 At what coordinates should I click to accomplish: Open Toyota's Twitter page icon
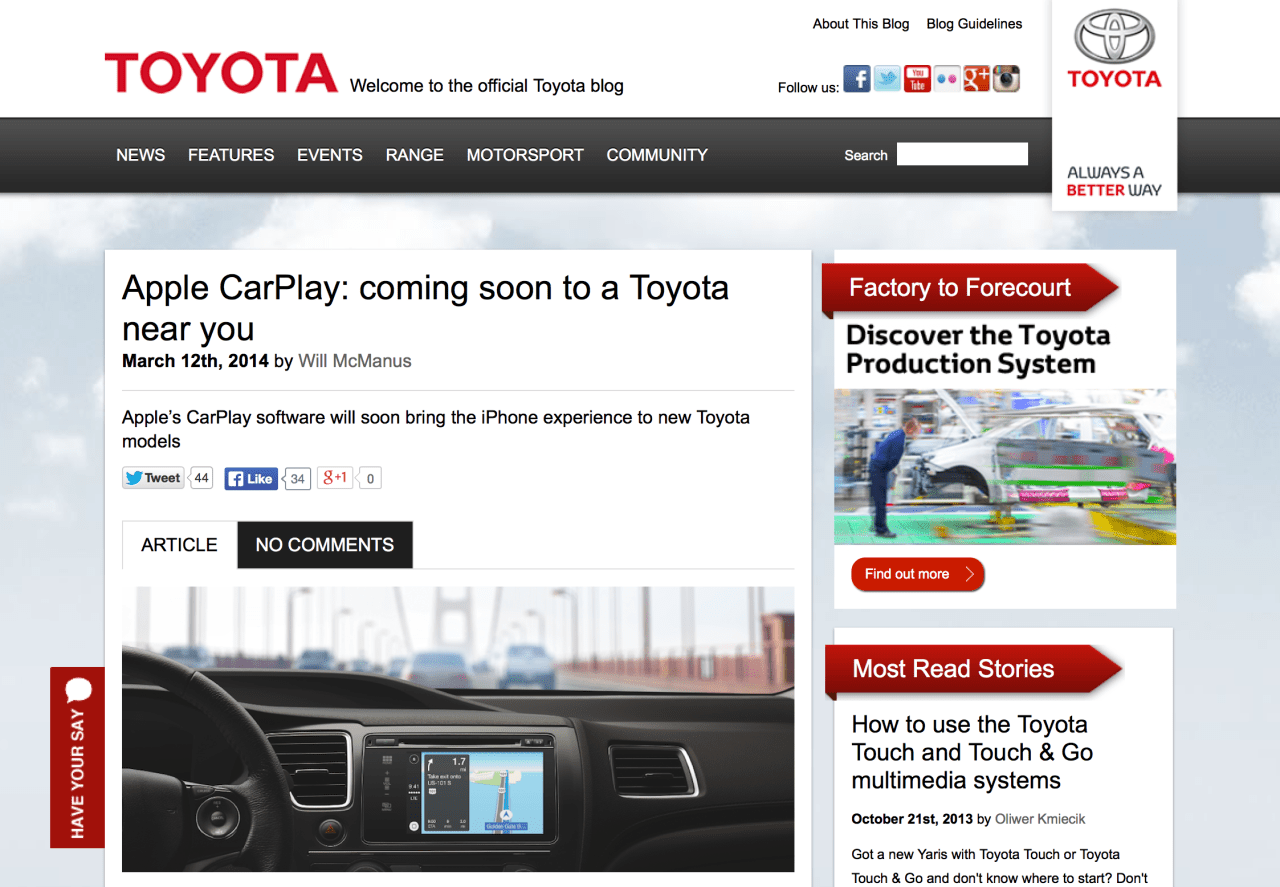[887, 78]
